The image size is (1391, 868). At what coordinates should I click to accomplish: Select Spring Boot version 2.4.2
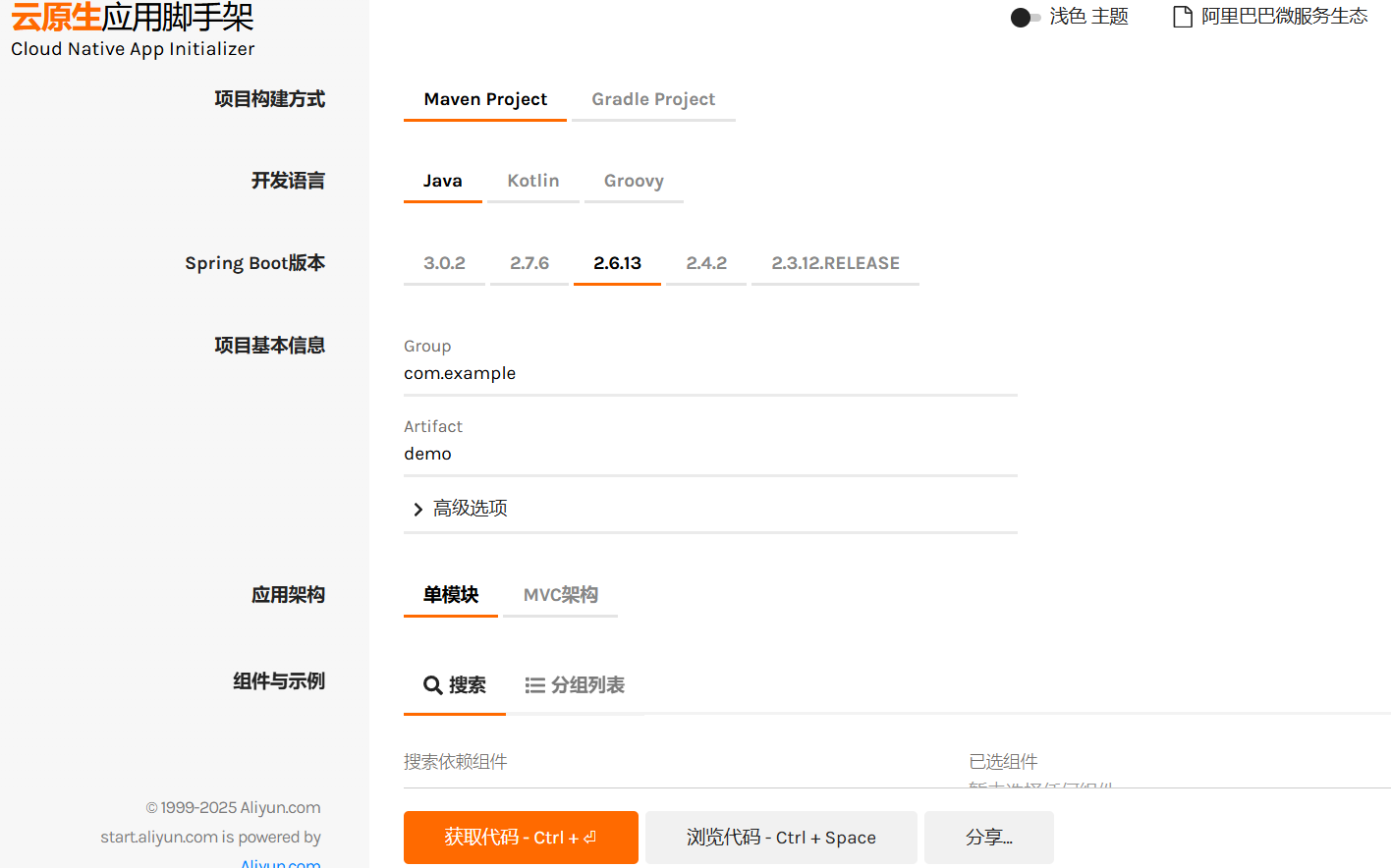point(706,263)
